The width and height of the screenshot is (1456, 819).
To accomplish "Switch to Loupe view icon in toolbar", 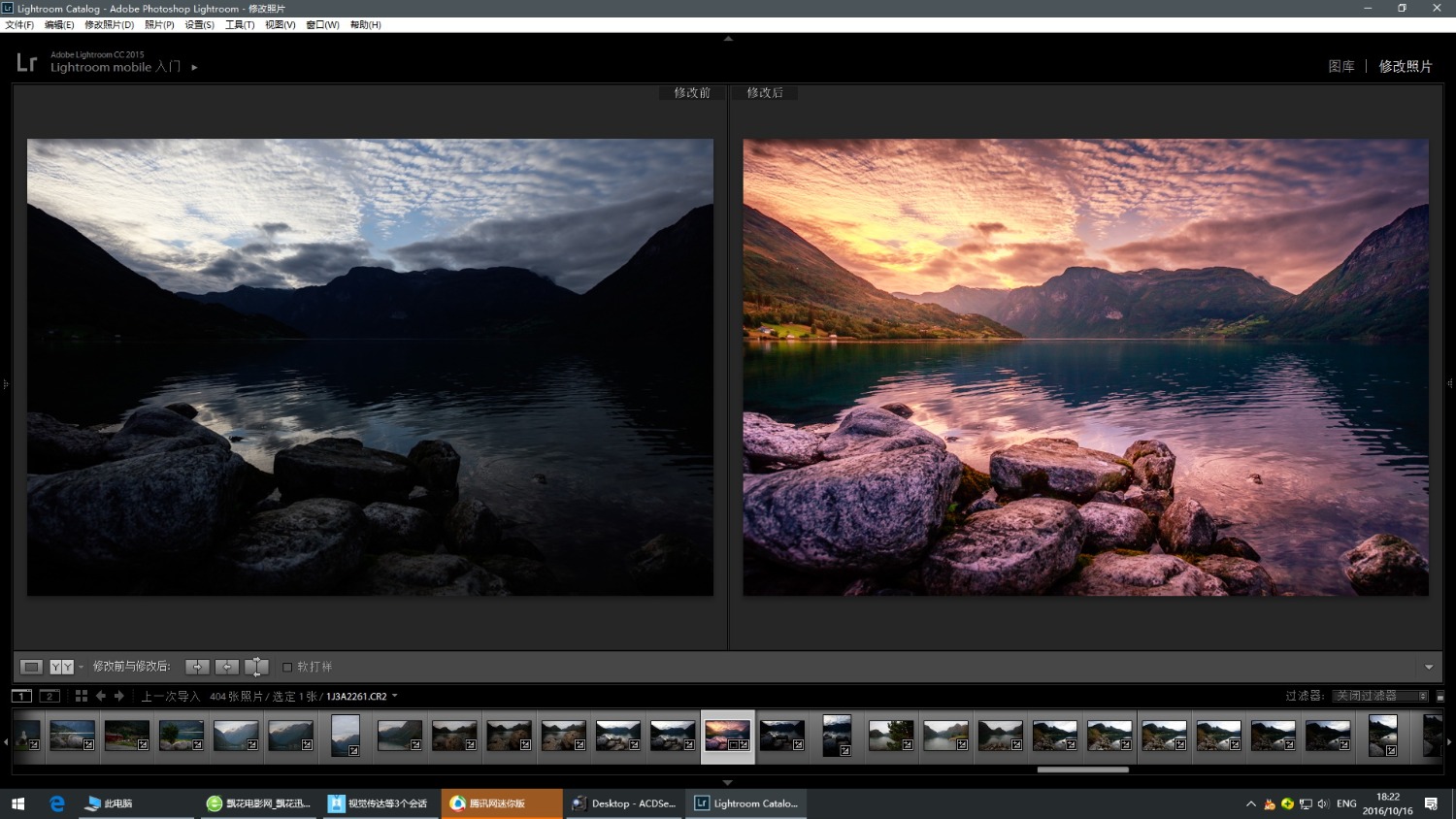I will point(32,667).
